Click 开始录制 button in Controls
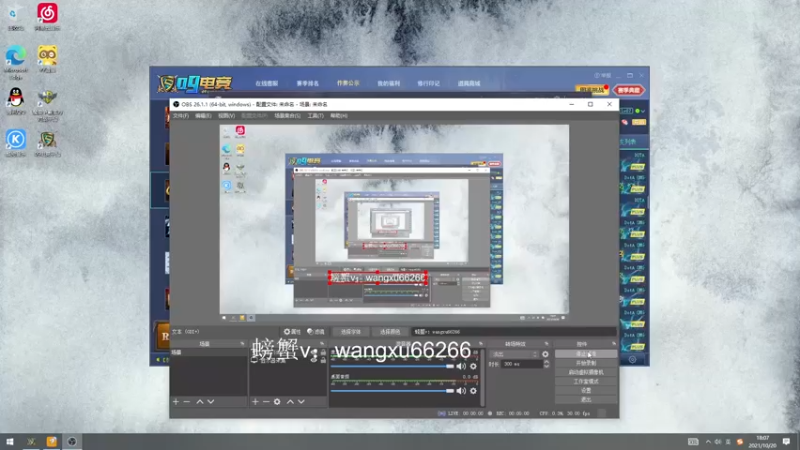The height and width of the screenshot is (450, 800). tap(586, 363)
